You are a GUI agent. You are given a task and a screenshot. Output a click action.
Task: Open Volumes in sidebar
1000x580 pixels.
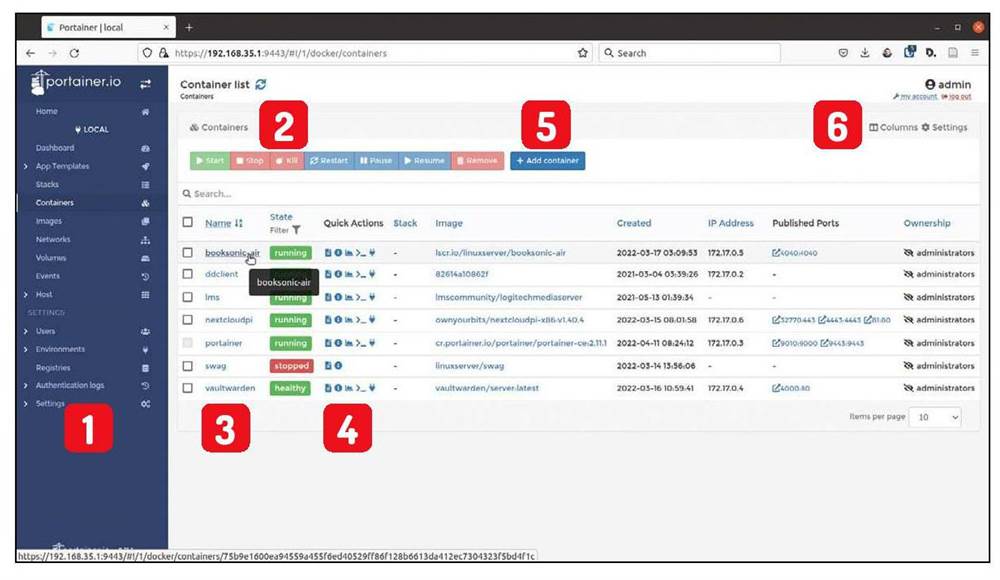pyautogui.click(x=50, y=258)
